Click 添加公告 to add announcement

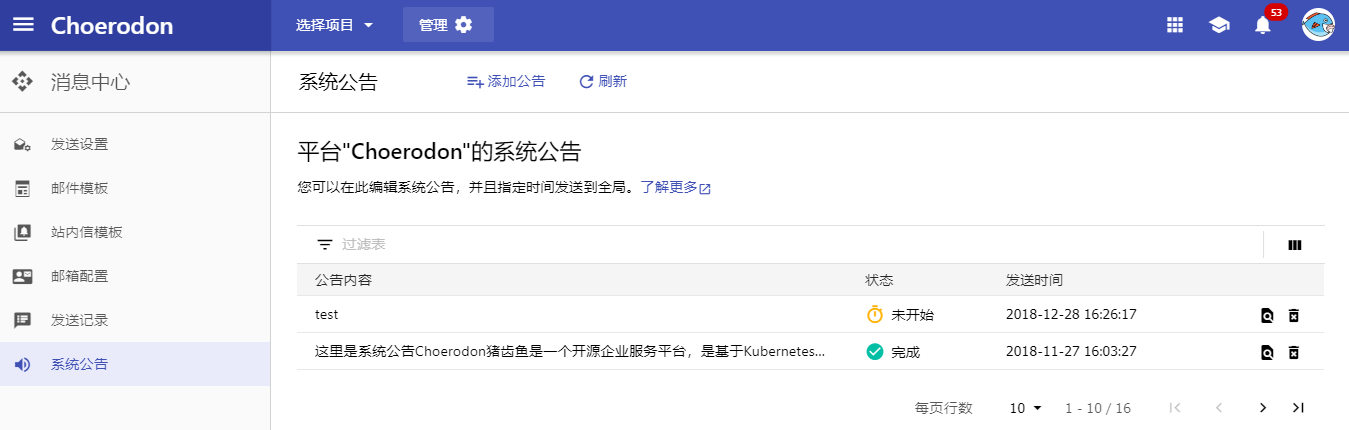click(506, 82)
